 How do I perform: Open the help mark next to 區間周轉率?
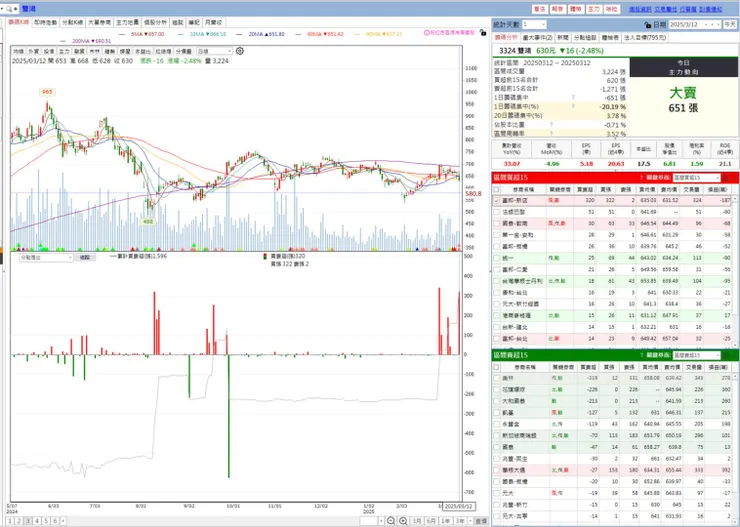(551, 134)
